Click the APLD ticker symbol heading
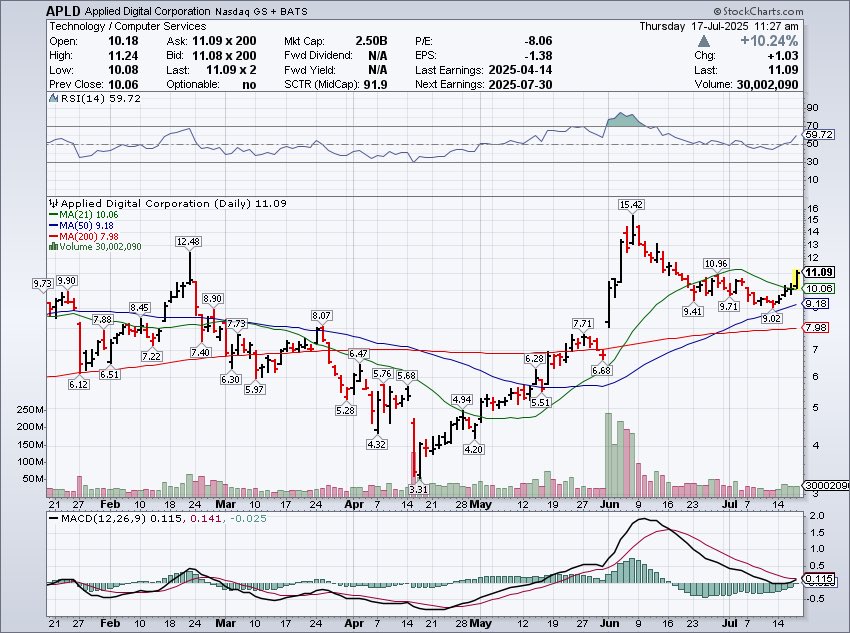 pos(63,11)
